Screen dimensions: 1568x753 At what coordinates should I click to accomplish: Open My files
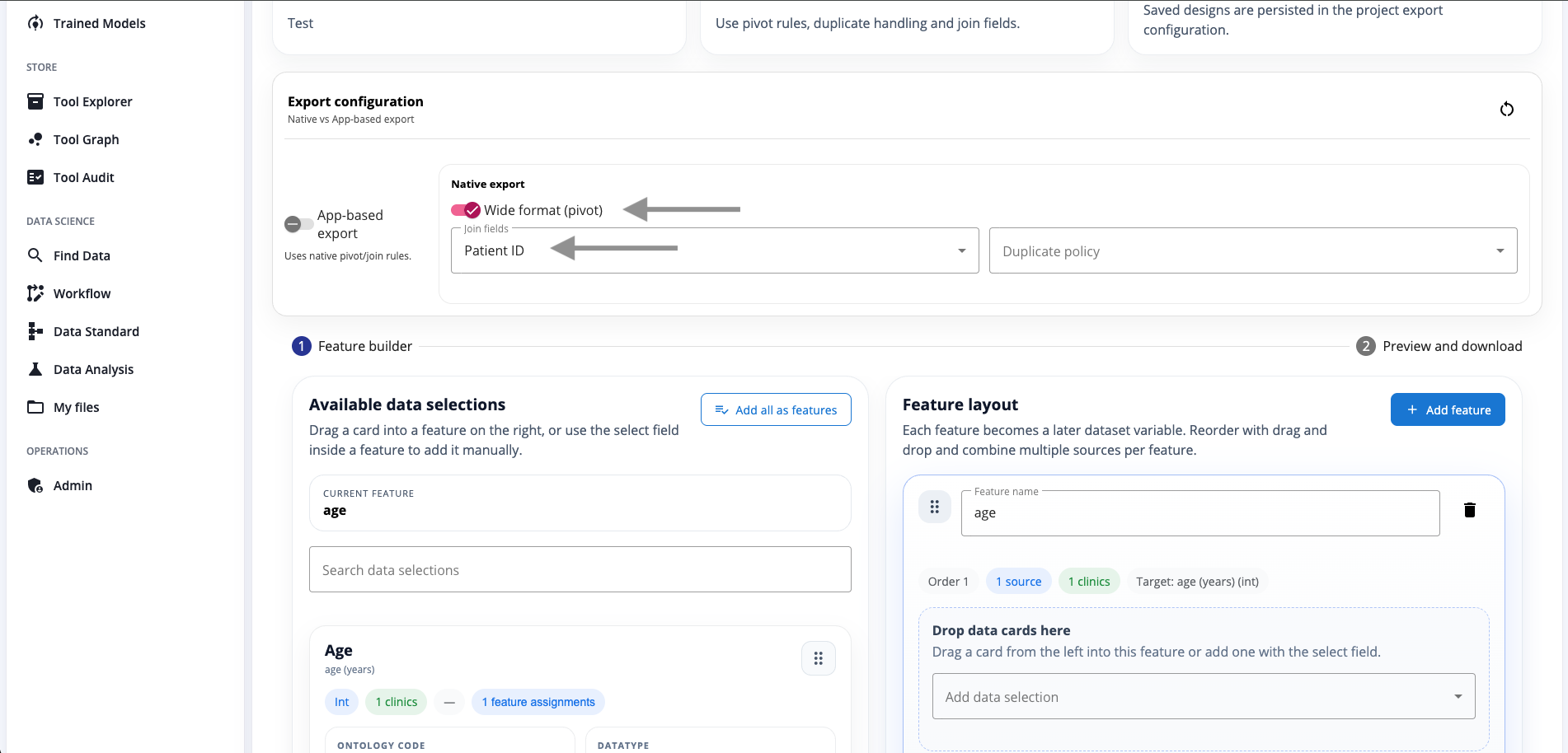click(77, 407)
